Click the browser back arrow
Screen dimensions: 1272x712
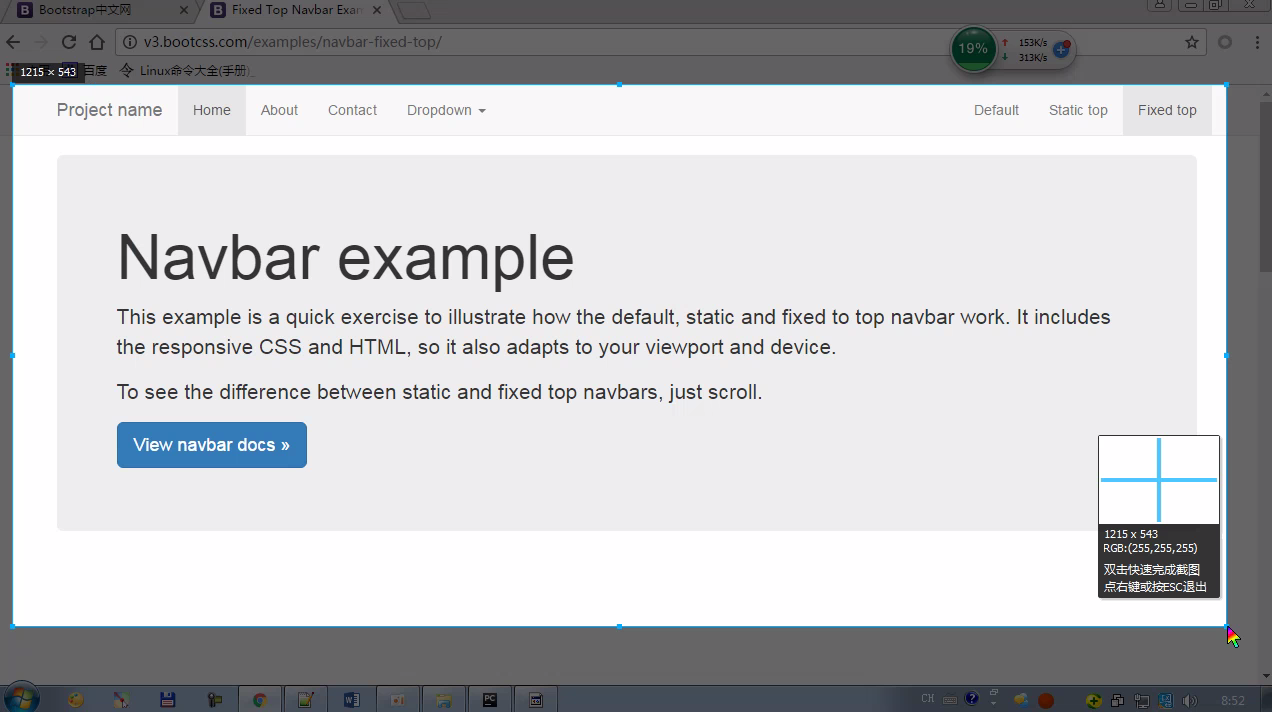13,42
